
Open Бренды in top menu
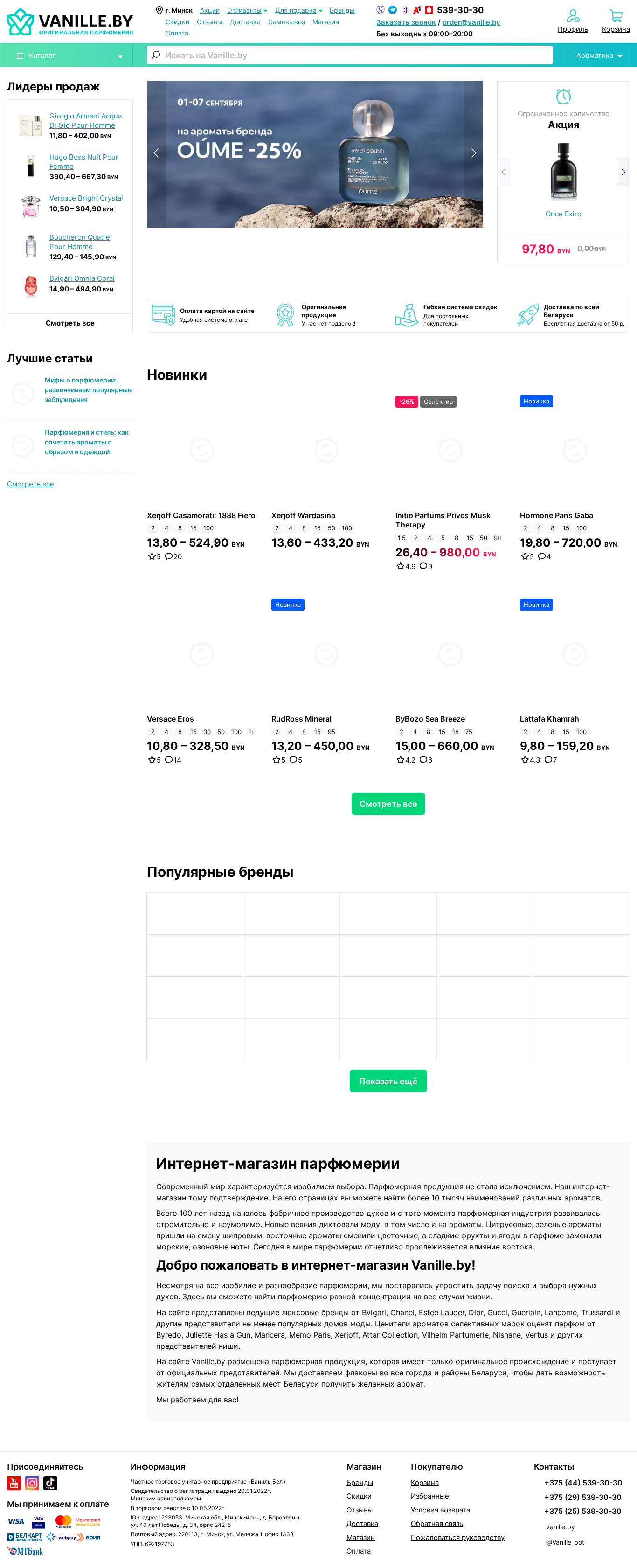[342, 10]
